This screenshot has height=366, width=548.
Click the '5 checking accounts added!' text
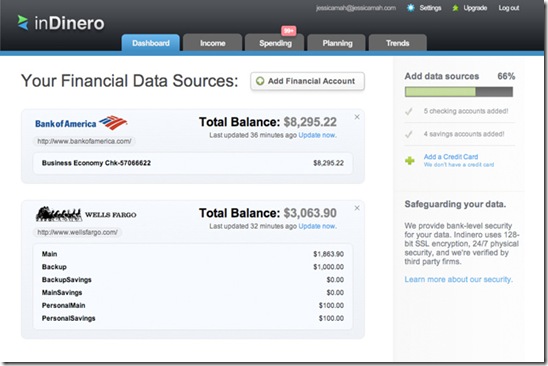click(466, 111)
